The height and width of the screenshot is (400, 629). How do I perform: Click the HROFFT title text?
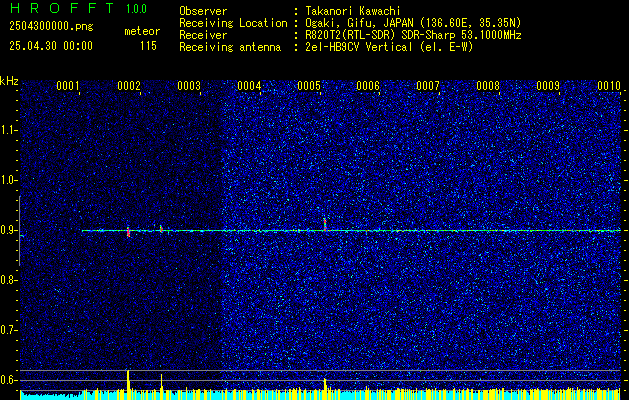coord(61,8)
